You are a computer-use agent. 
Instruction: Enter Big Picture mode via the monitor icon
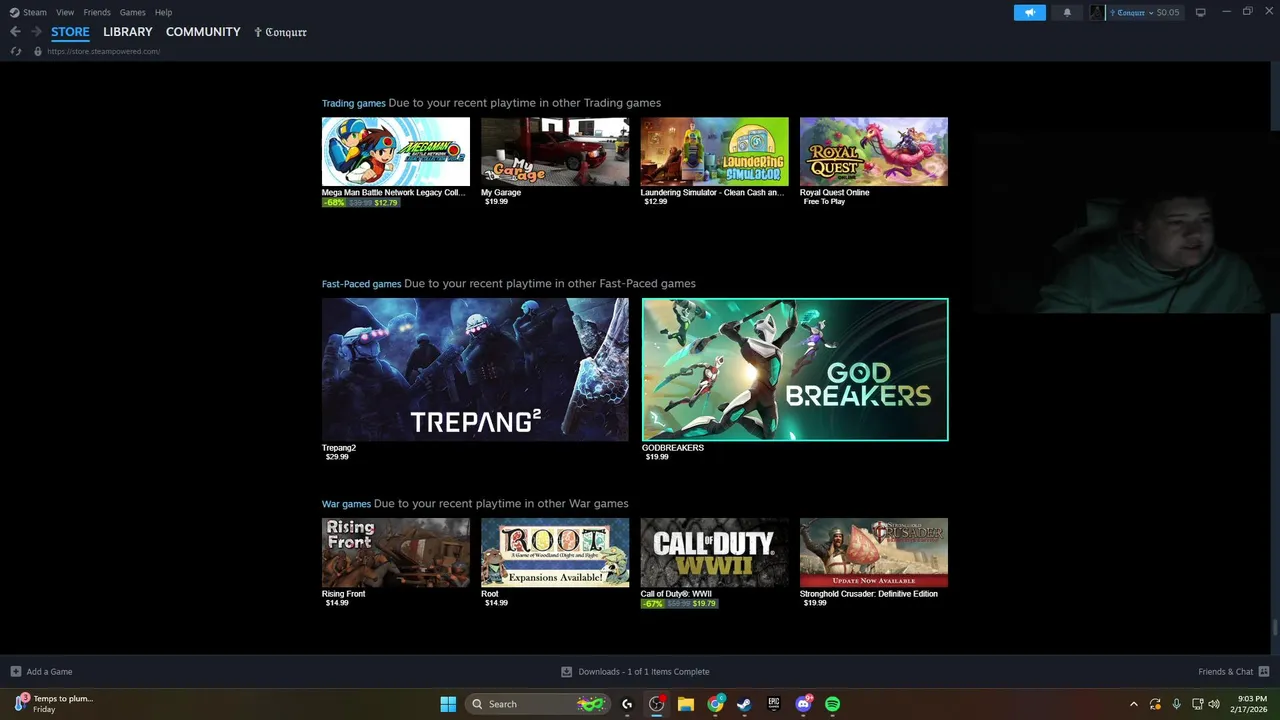(1200, 12)
